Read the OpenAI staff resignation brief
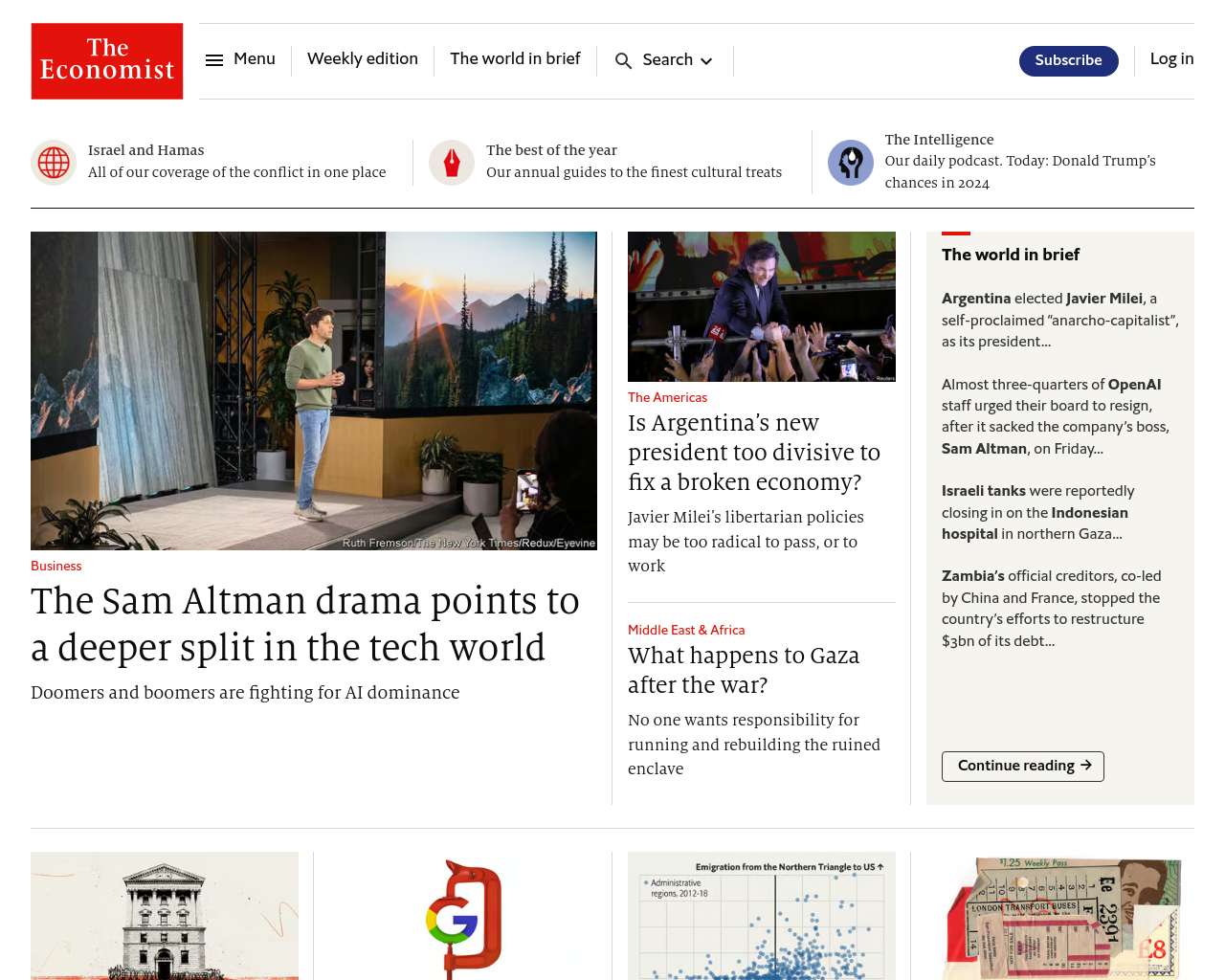 pos(1056,416)
